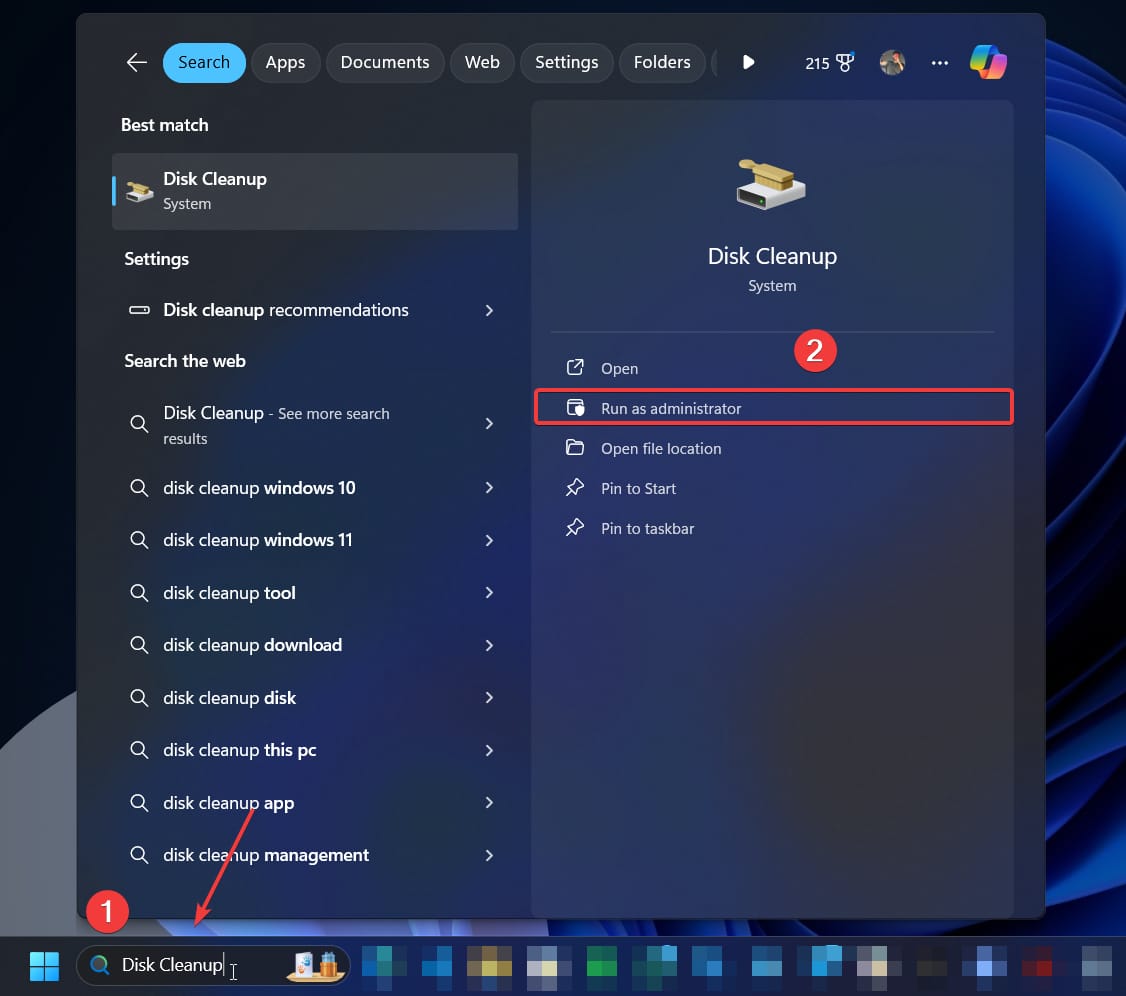
Task: Click search icon beside disk cleanup download
Action: 139,645
